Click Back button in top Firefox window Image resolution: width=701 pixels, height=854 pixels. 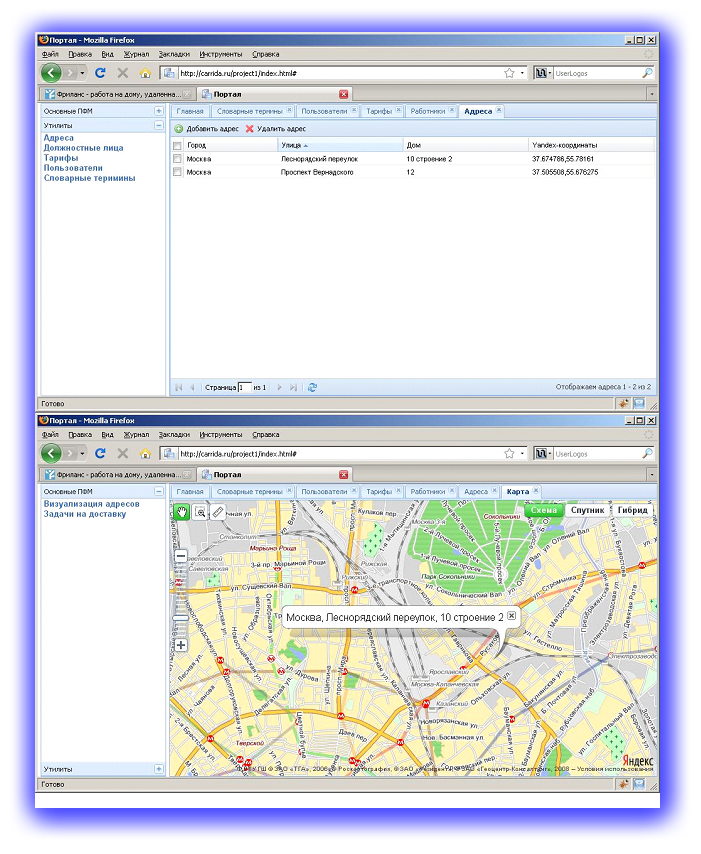pyautogui.click(x=51, y=72)
